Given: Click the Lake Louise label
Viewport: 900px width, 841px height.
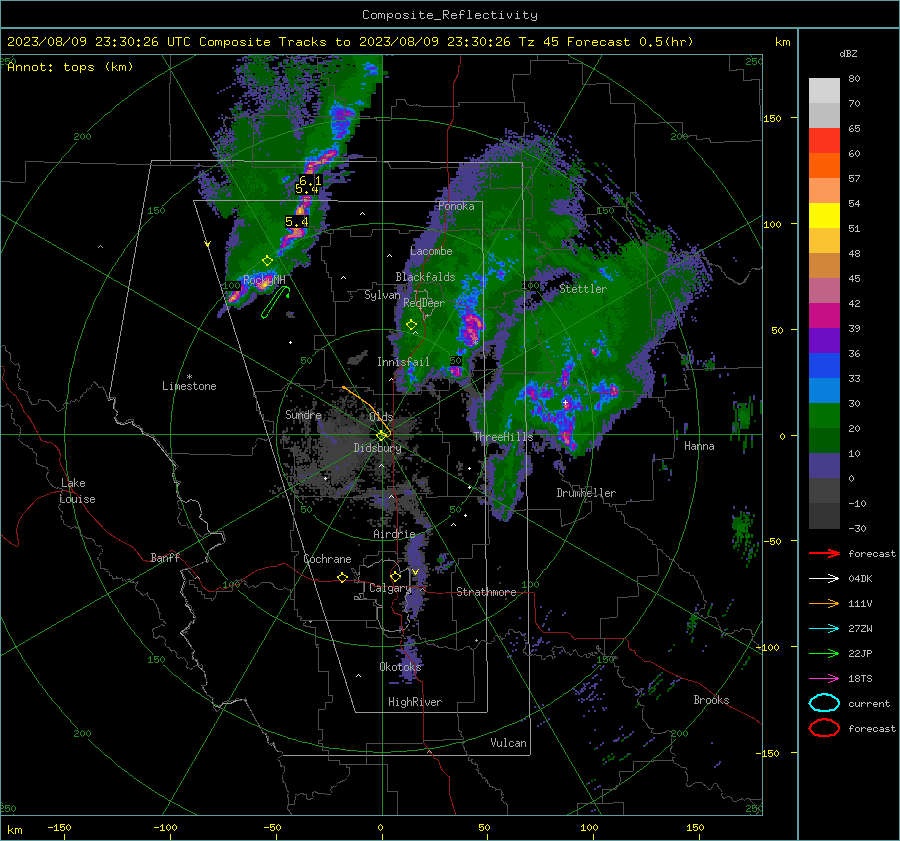Looking at the screenshot, I should (77, 491).
